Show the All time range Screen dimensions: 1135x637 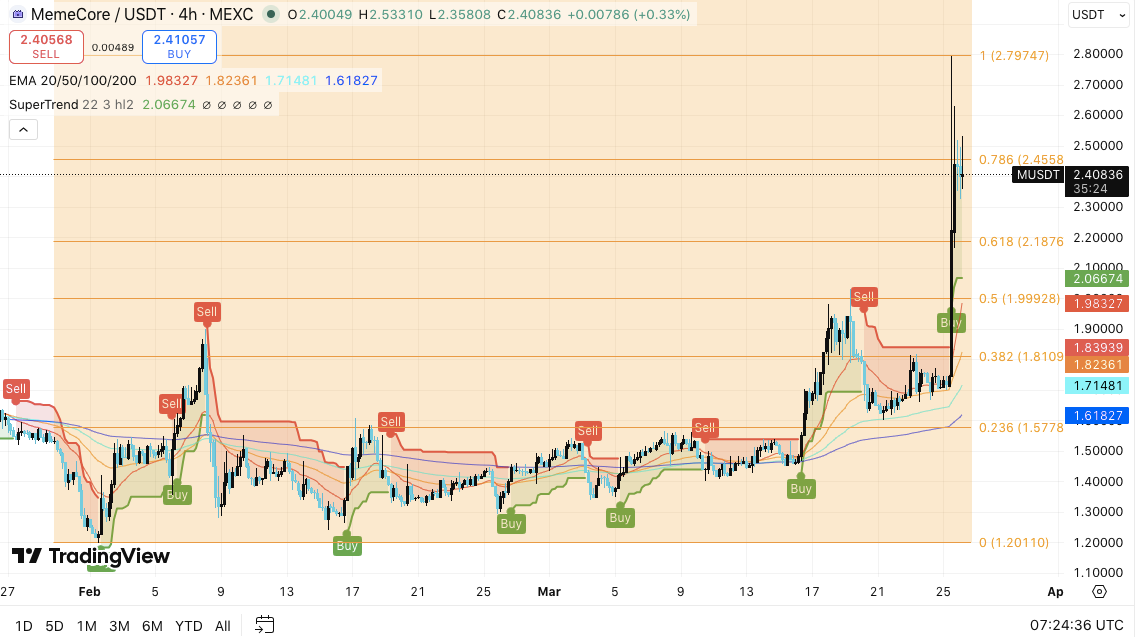click(222, 626)
